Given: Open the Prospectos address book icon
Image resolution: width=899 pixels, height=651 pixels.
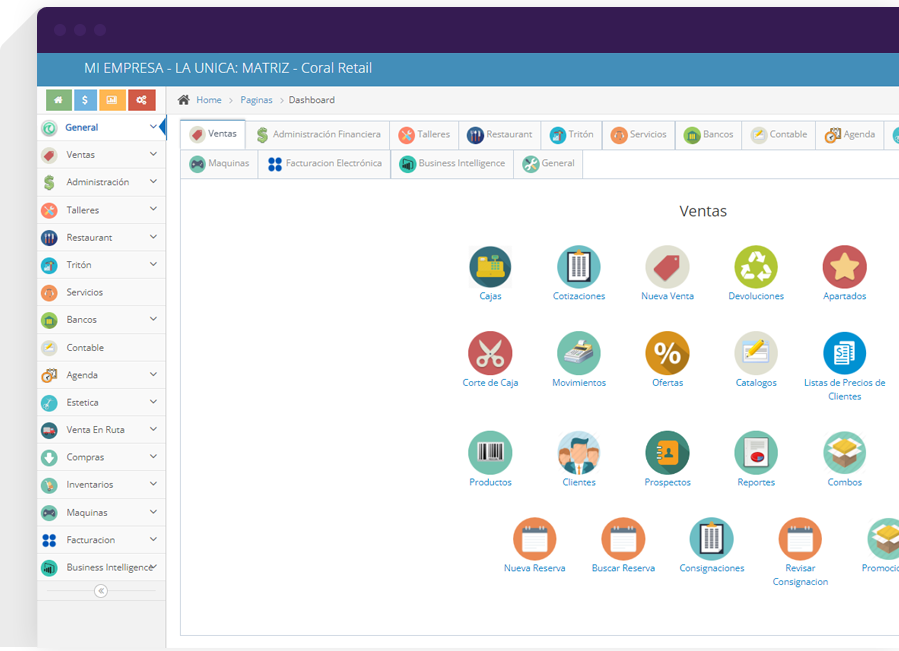Looking at the screenshot, I should (667, 453).
